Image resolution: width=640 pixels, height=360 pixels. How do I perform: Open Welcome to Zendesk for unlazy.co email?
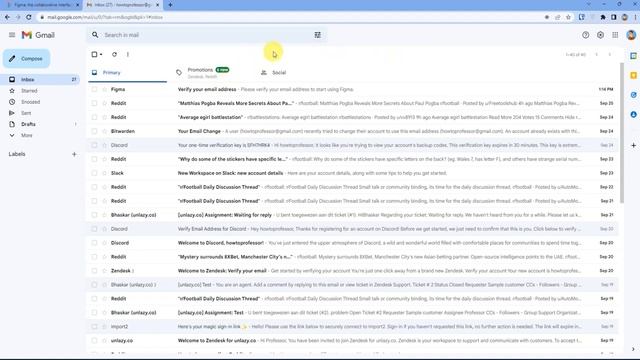pos(353,340)
